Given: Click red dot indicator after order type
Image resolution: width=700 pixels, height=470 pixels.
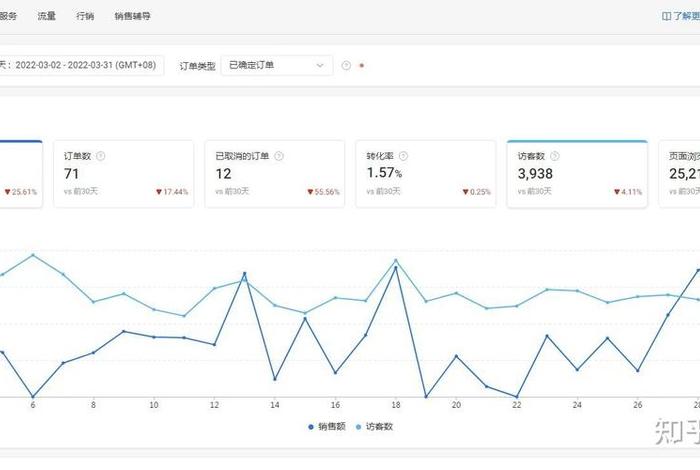Looking at the screenshot, I should point(361,66).
